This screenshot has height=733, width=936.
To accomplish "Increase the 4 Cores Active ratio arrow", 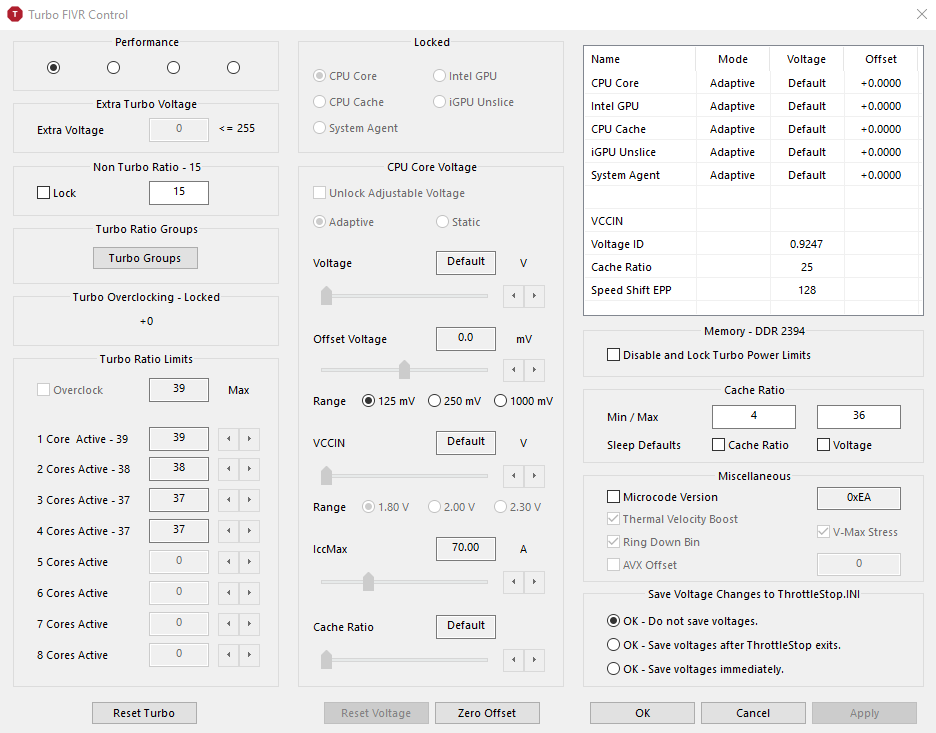I will click(249, 532).
